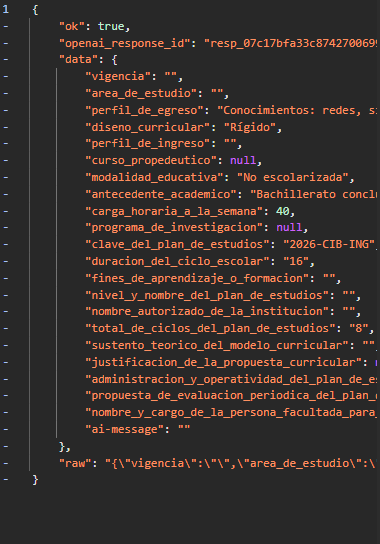Select the "Bachillerato" string value
Viewport: 380px width, 544px height.
pyautogui.click(x=314, y=195)
